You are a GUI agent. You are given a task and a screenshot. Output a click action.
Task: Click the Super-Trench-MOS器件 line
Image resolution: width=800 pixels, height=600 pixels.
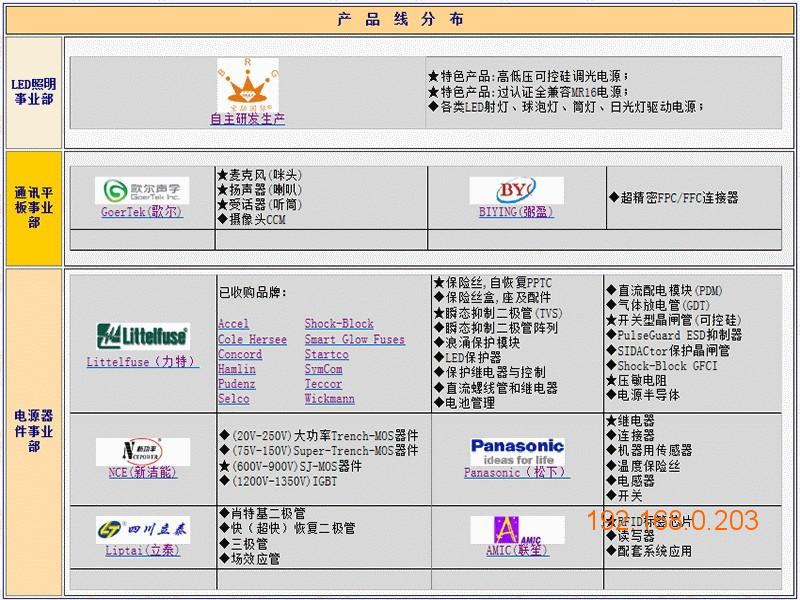[x=319, y=451]
